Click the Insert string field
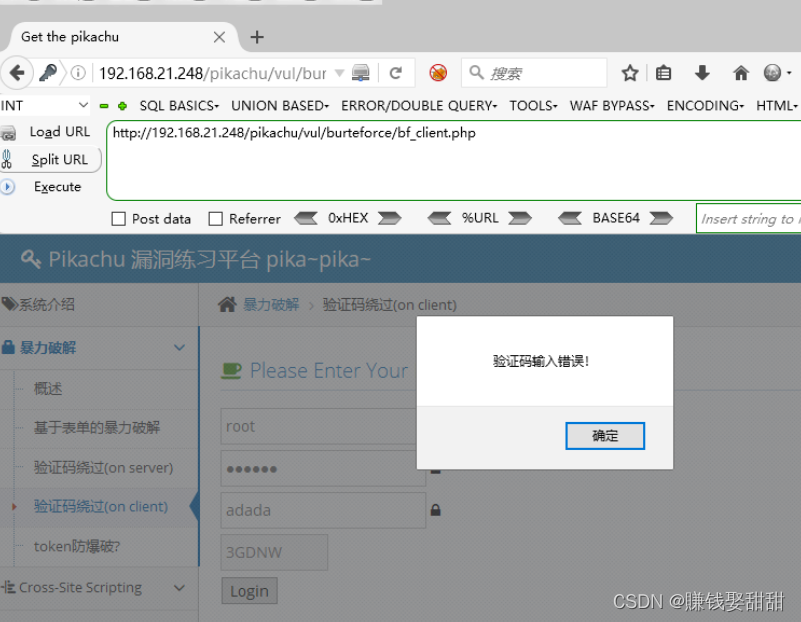The image size is (801, 622). point(748,219)
